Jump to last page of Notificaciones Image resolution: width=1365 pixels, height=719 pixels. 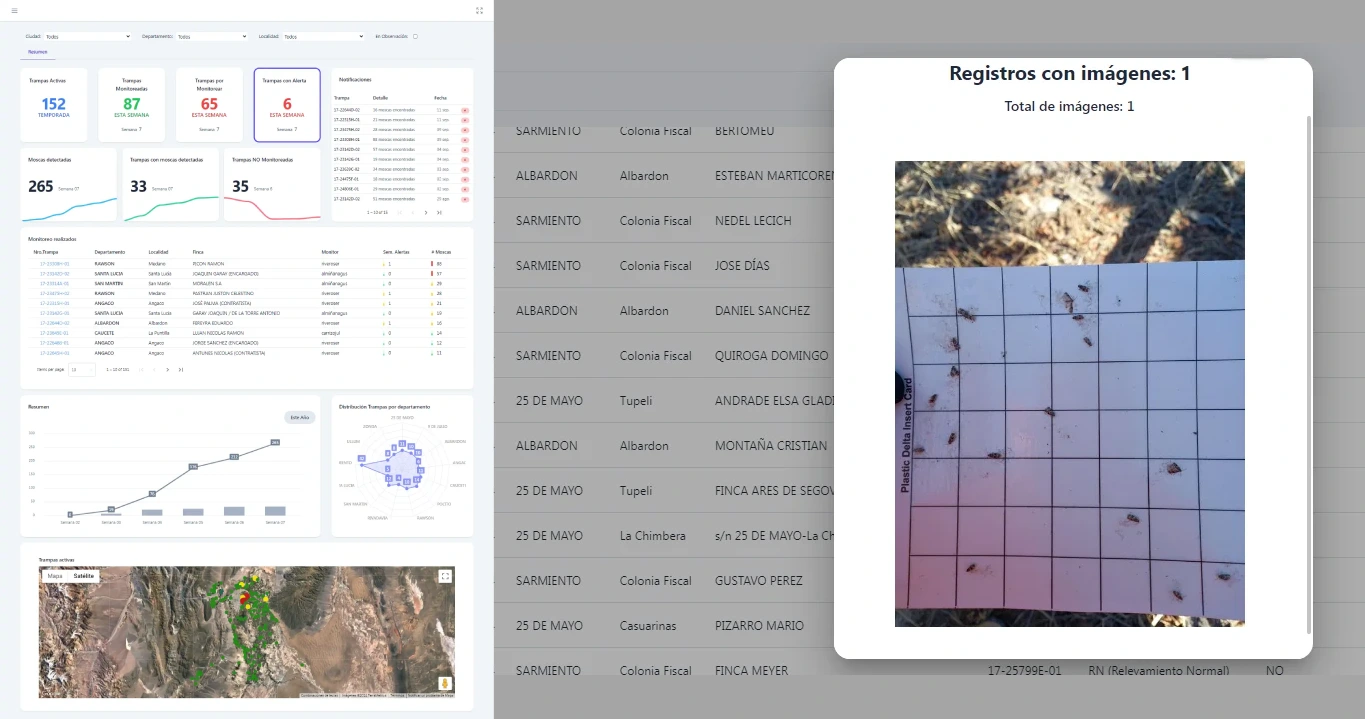click(x=439, y=213)
